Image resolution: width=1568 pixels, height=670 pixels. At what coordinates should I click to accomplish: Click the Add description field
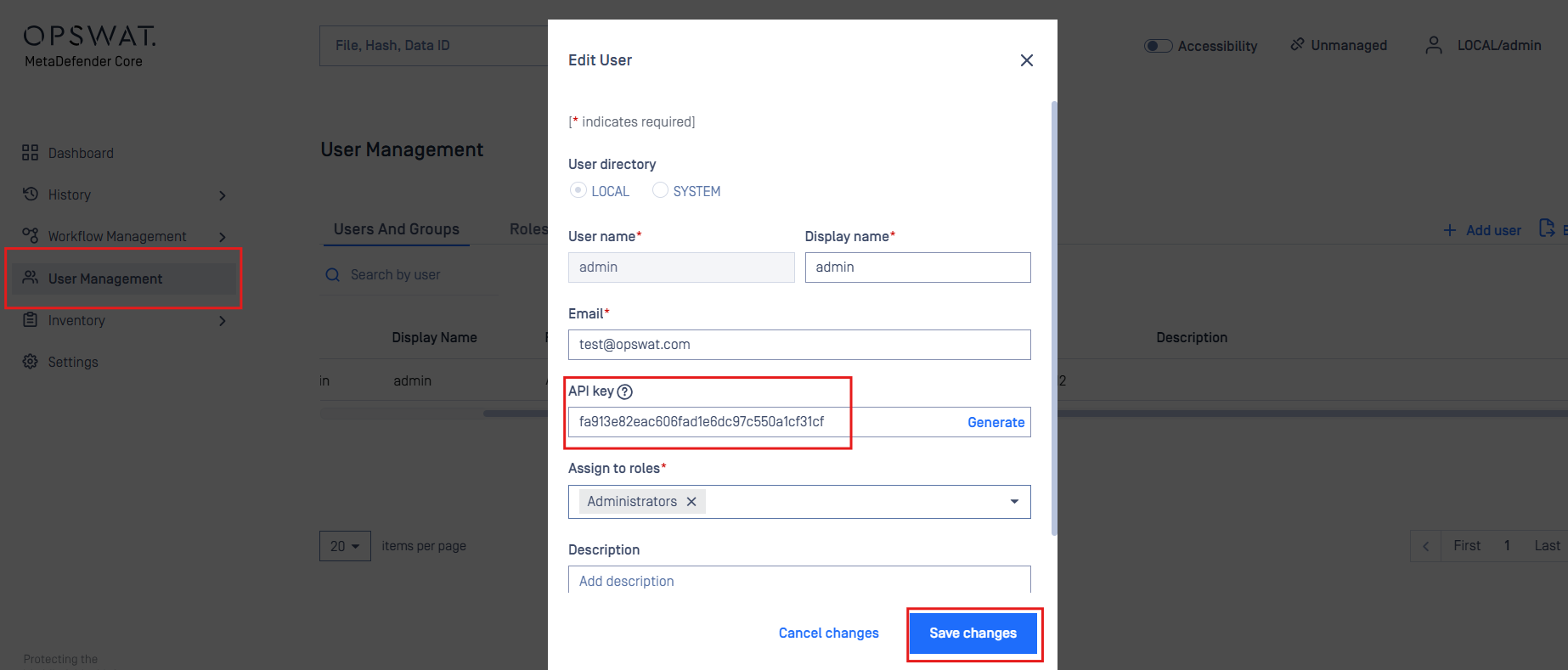point(799,580)
